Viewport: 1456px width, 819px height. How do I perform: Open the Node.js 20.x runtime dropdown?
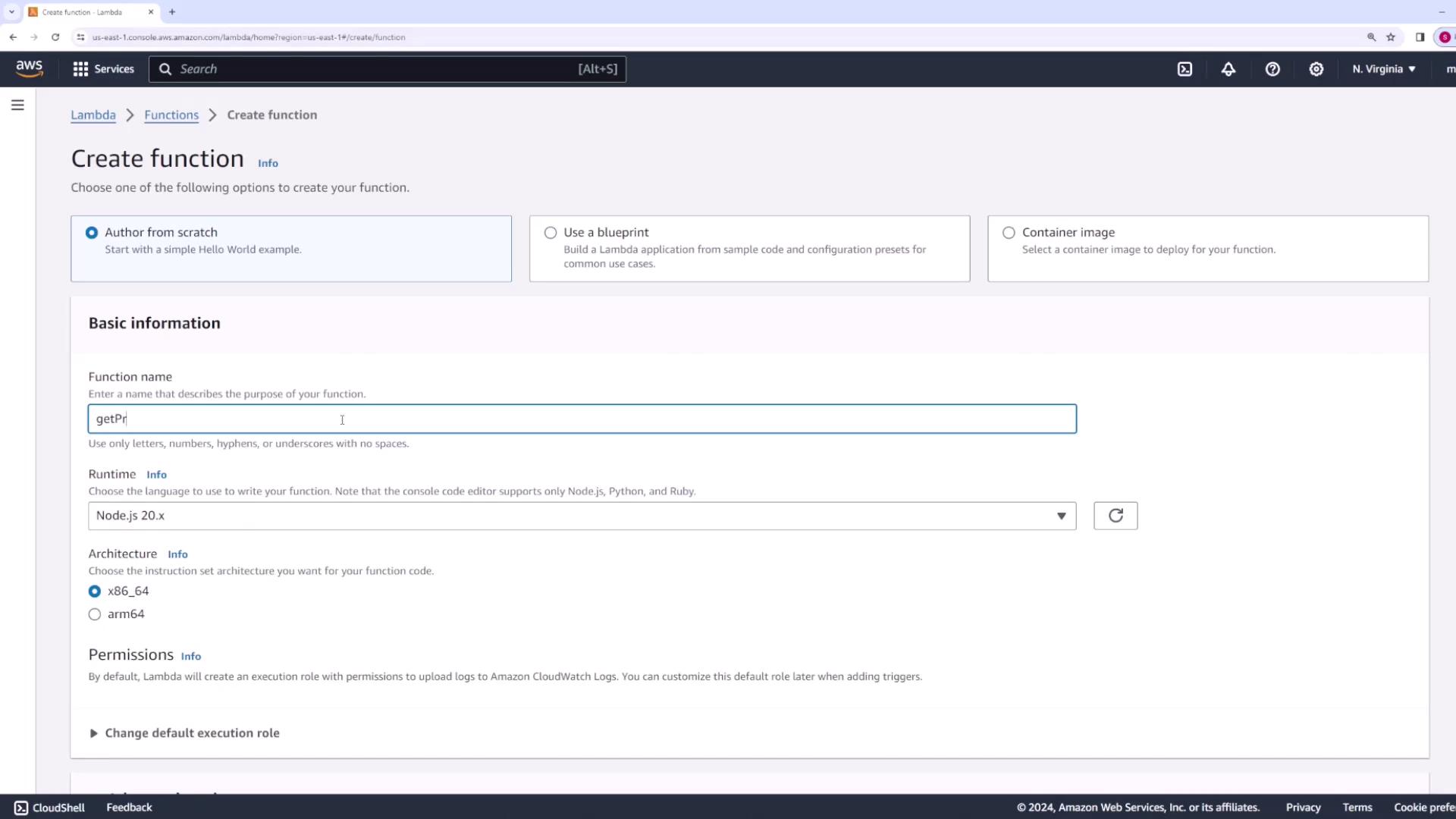tap(582, 516)
